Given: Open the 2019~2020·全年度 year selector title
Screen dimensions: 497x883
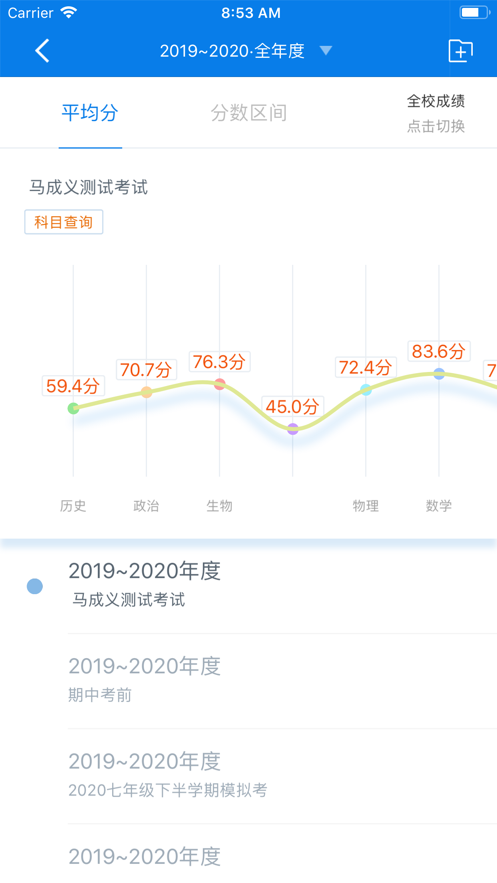Looking at the screenshot, I should tap(232, 51).
